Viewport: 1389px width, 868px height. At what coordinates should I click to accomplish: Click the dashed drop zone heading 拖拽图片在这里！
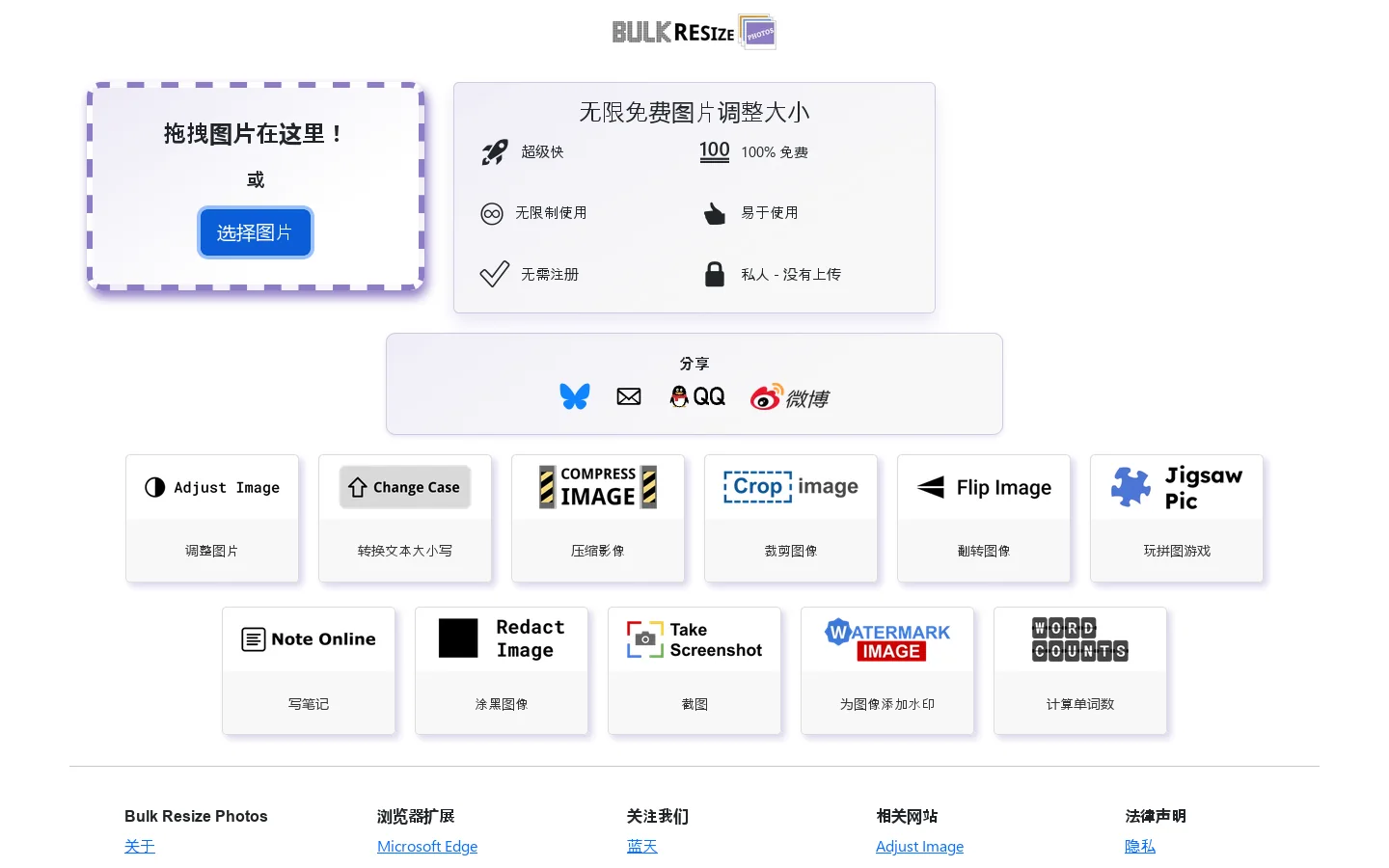pyautogui.click(x=255, y=134)
